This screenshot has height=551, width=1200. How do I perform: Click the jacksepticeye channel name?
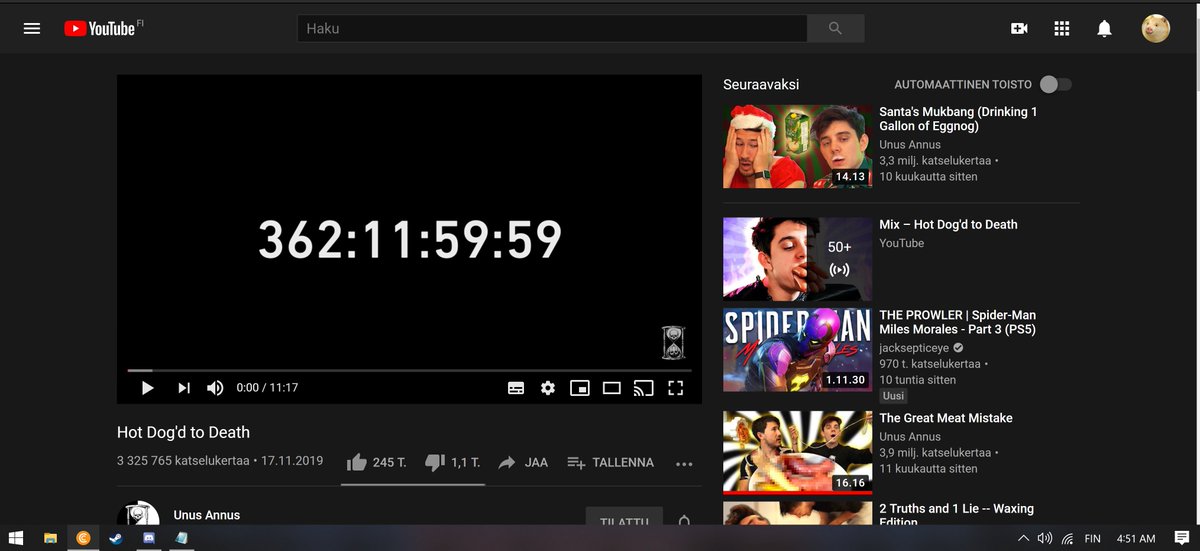click(x=913, y=348)
